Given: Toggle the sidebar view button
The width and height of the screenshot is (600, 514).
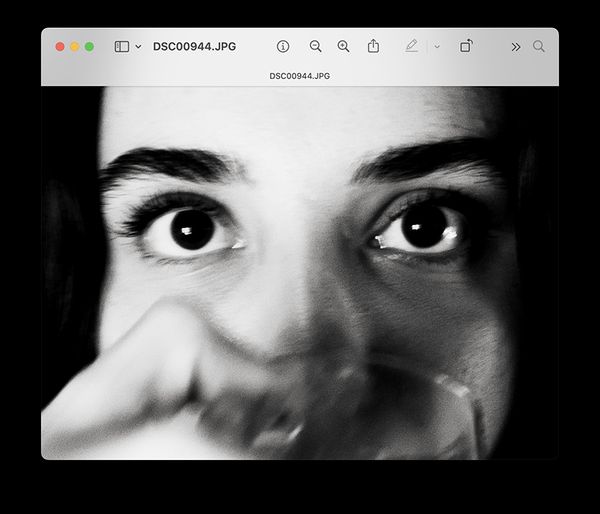Looking at the screenshot, I should (122, 47).
